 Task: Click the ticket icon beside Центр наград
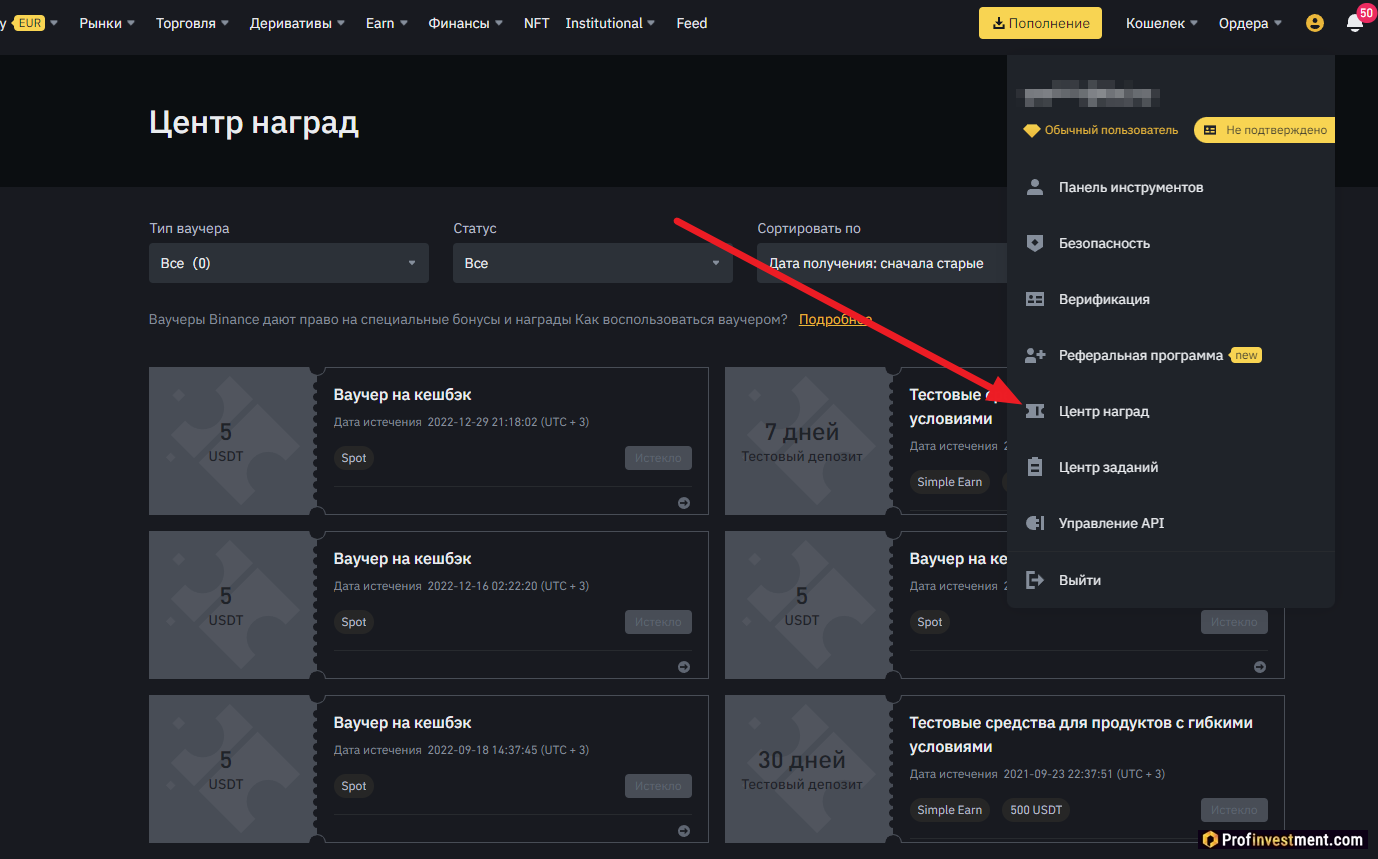[x=1035, y=411]
